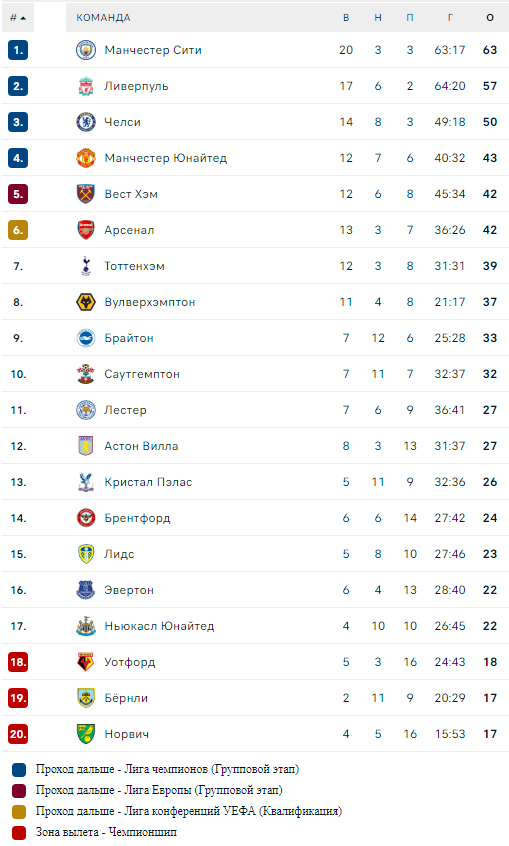
Task: Sort table by the # position column
Action: coord(18,18)
